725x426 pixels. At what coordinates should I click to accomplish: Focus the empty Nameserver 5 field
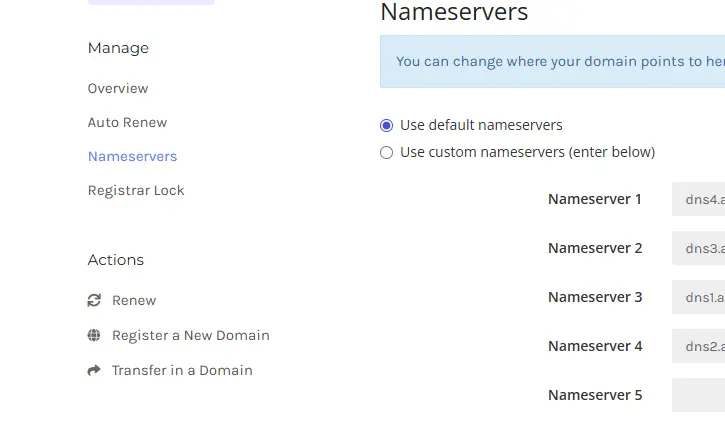tap(698, 395)
